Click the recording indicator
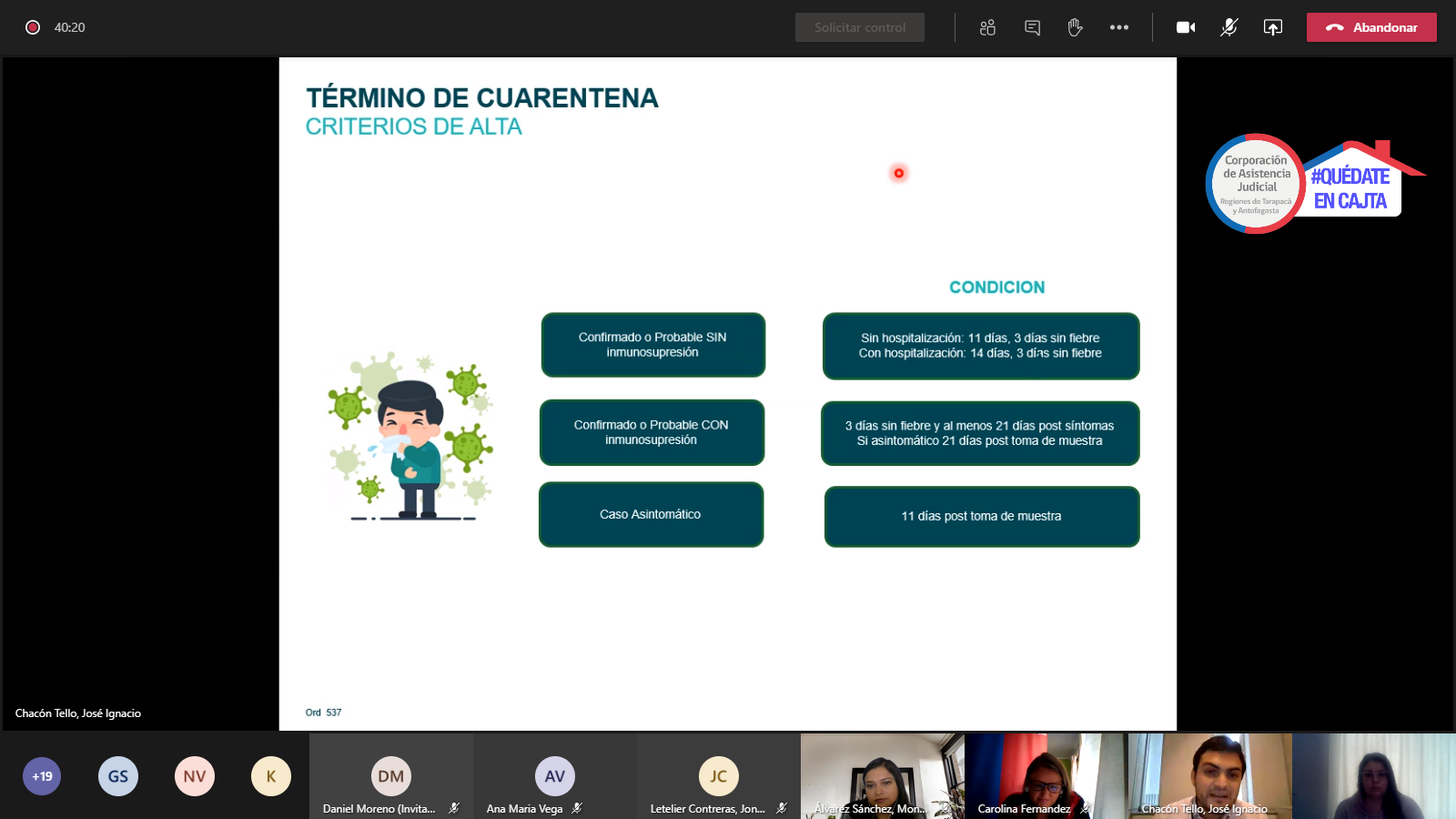Screen dimensions: 1456x819 [34, 27]
